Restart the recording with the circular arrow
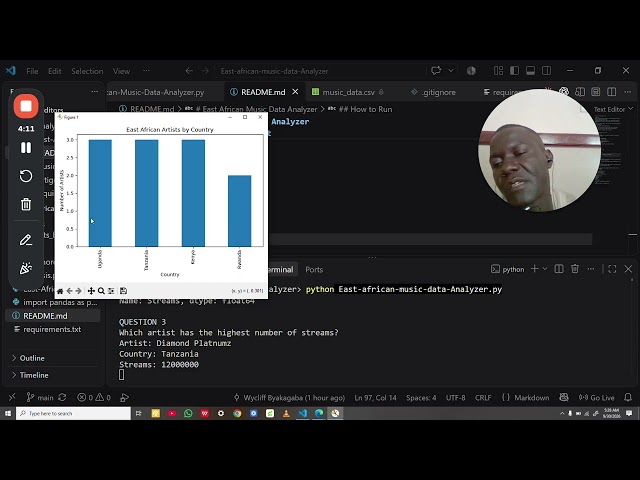The image size is (640, 480). [26, 176]
